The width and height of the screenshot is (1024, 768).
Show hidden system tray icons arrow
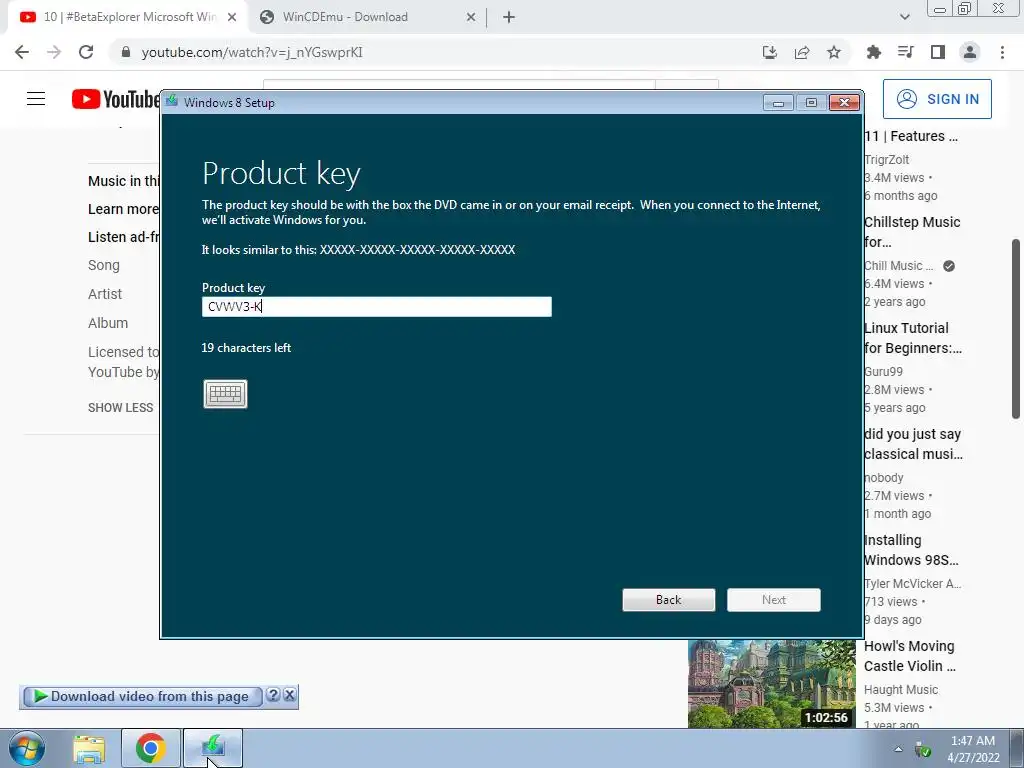click(899, 750)
